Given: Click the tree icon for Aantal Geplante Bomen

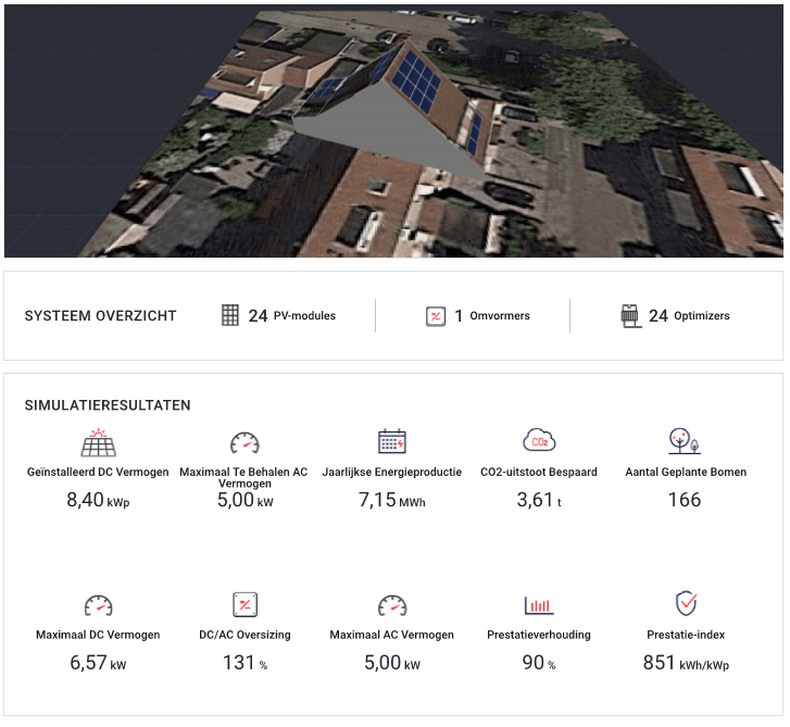Looking at the screenshot, I should point(685,442).
